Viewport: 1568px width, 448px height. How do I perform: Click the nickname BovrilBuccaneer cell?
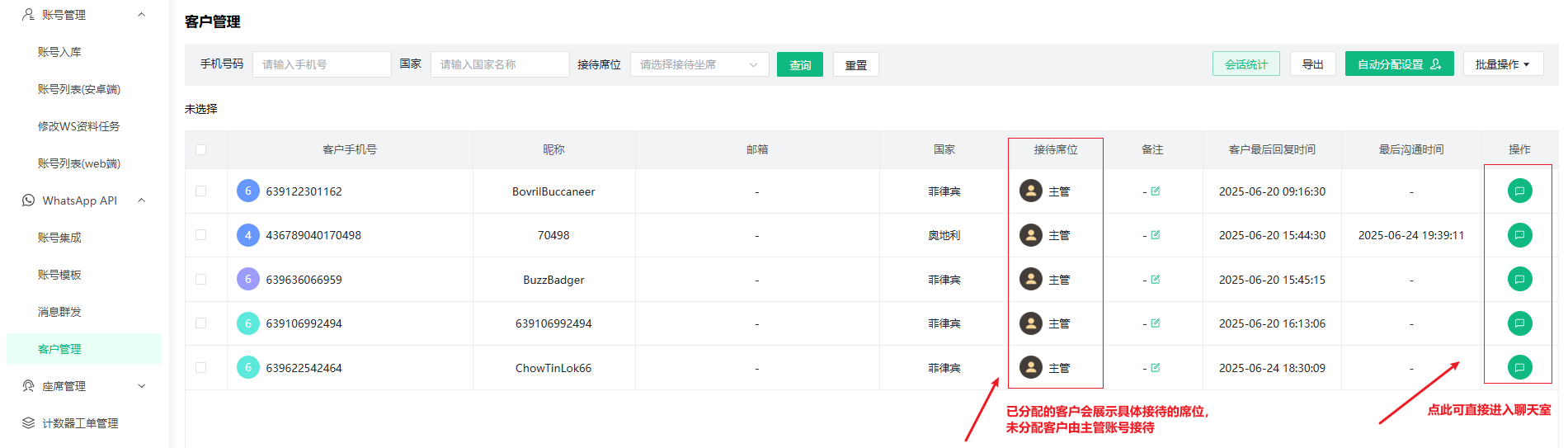[553, 191]
